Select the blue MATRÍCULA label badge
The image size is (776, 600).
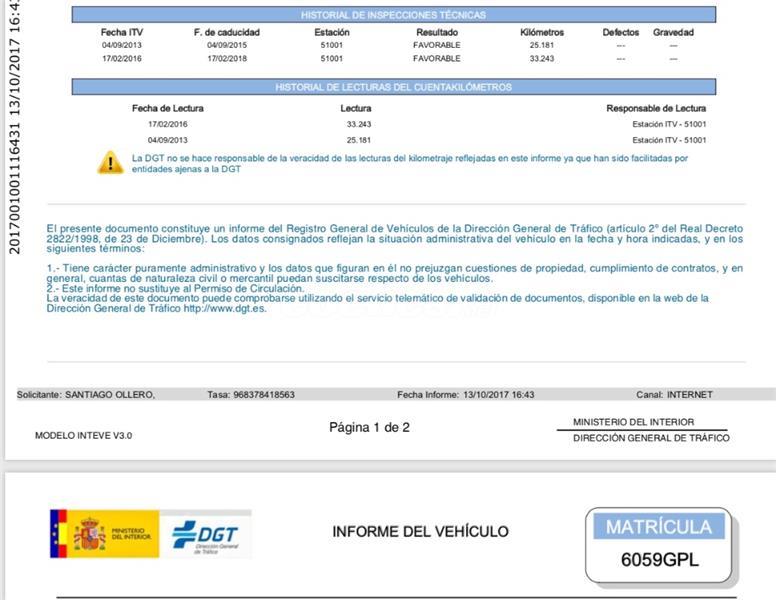pyautogui.click(x=658, y=527)
